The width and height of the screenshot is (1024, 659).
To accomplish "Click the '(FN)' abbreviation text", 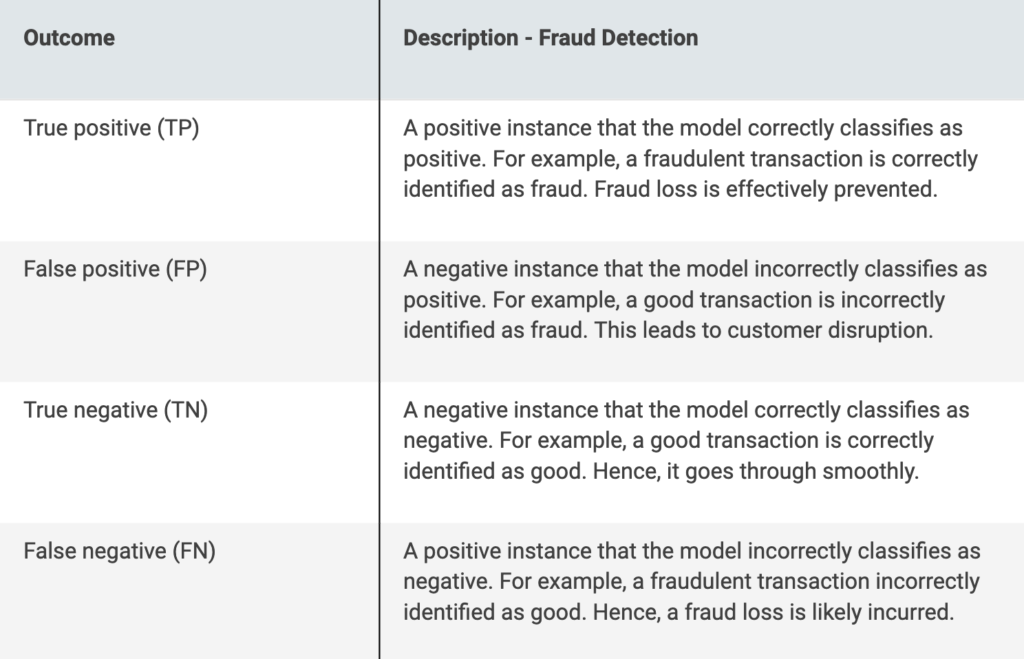I will 194,551.
